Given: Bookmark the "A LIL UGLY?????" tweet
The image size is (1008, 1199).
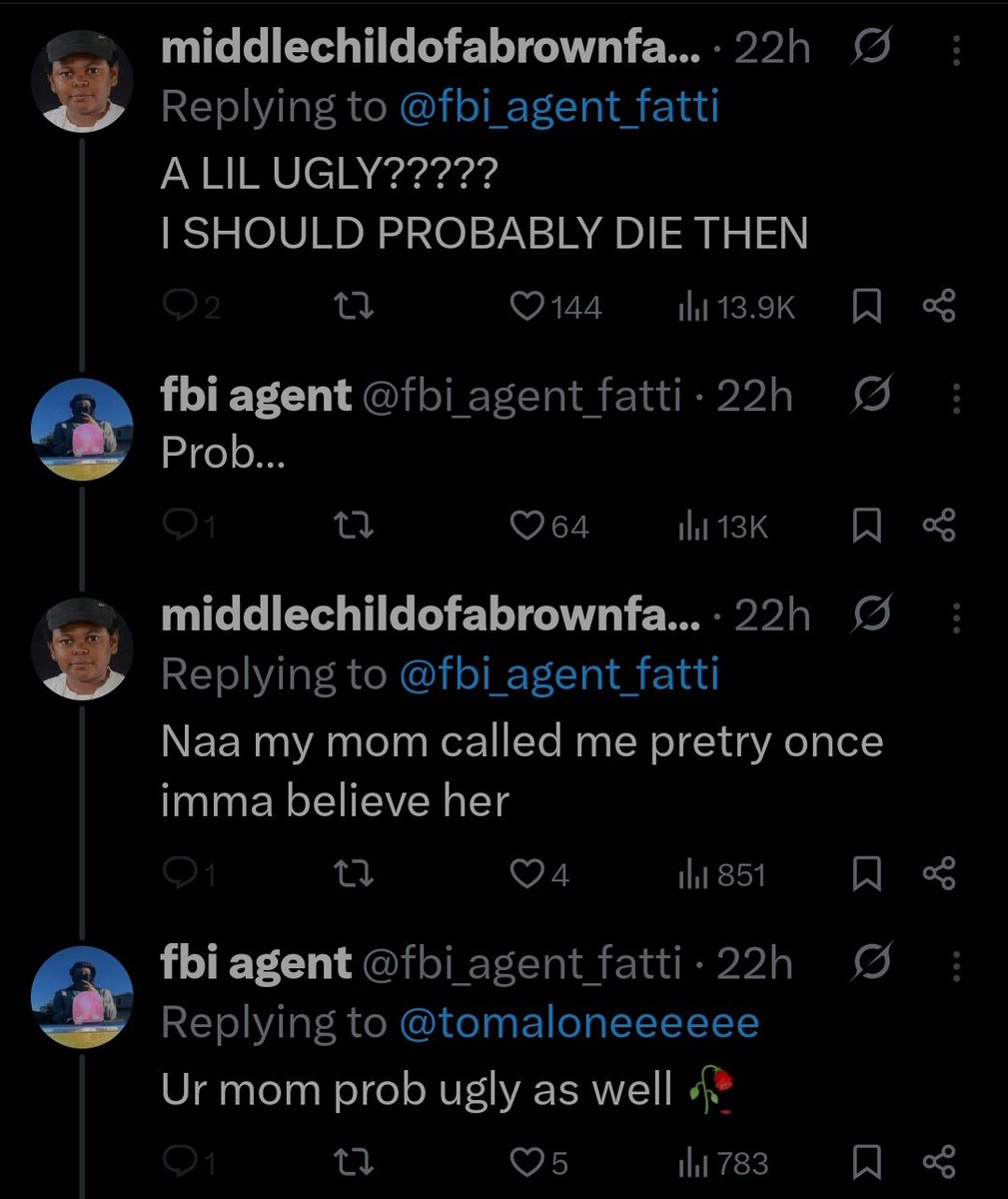Looking at the screenshot, I should (866, 307).
